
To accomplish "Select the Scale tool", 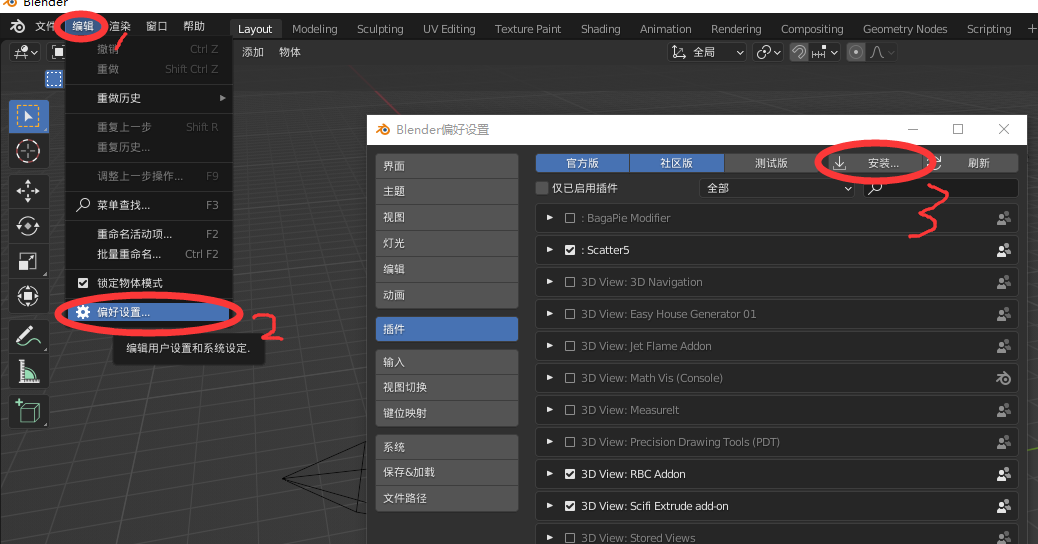I will [x=28, y=261].
